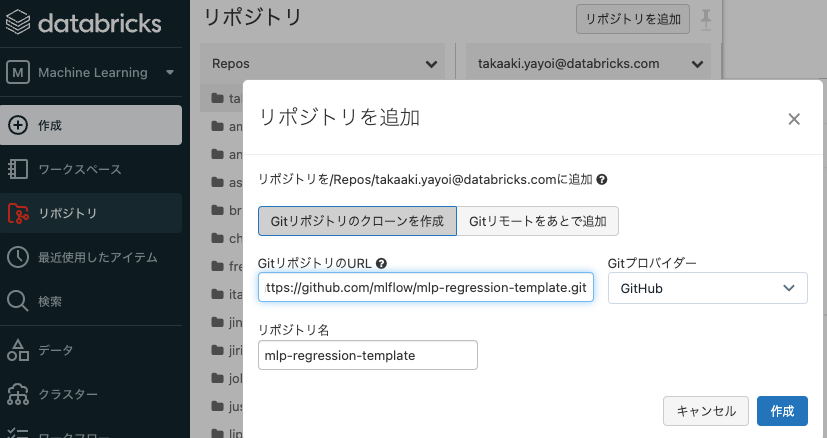This screenshot has width=827, height=438.
Task: Open 最近使用したアイテム in the sidebar
Action: (x=91, y=257)
